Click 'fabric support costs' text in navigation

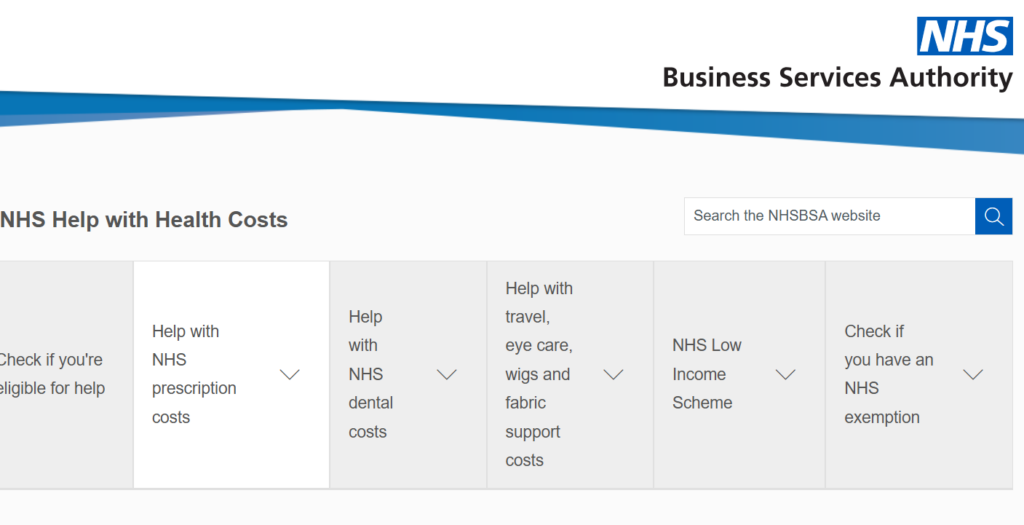click(533, 432)
